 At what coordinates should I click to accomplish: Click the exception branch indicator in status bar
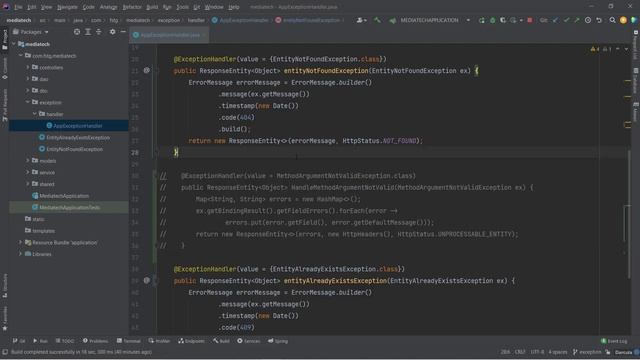(x=587, y=352)
